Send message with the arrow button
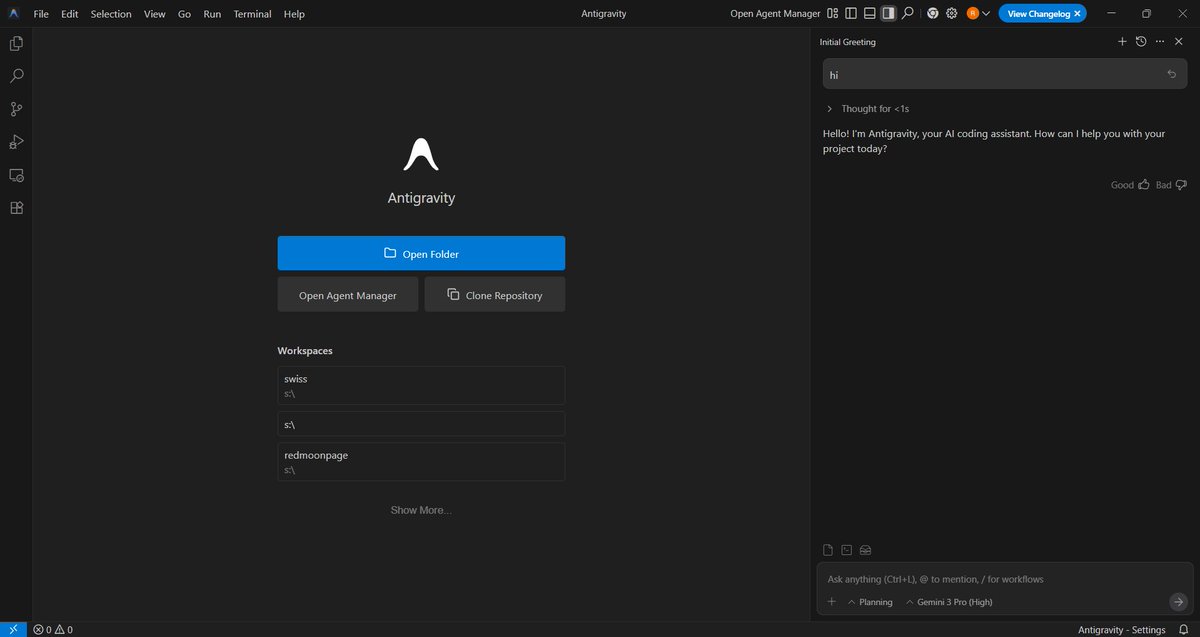1200x637 pixels. (1178, 602)
